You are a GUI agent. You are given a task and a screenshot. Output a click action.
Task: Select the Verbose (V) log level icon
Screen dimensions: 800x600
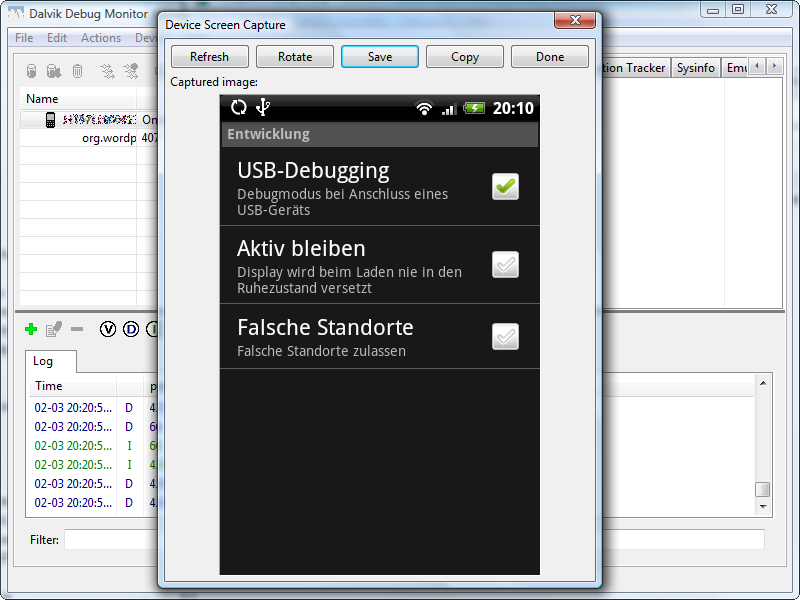[108, 328]
